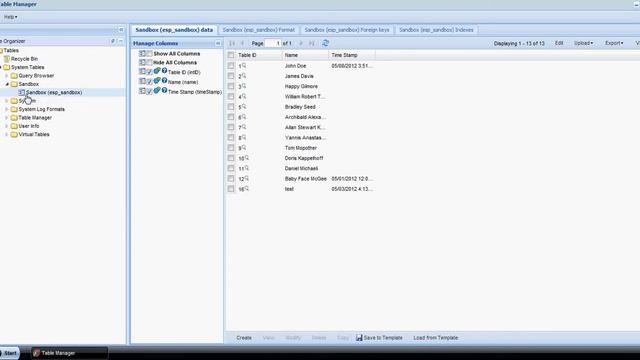Open the magnifier icon for row 1
The height and width of the screenshot is (360, 640).
pyautogui.click(x=244, y=65)
